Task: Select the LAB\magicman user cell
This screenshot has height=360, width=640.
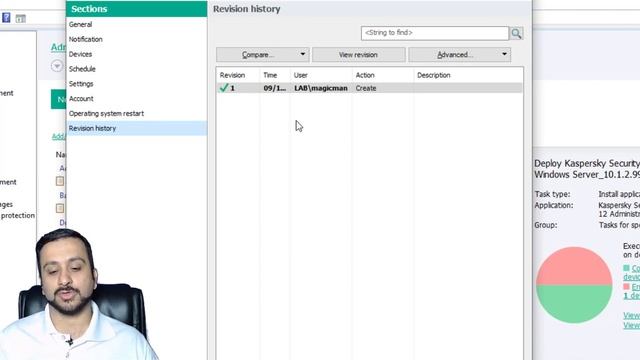Action: 321,88
